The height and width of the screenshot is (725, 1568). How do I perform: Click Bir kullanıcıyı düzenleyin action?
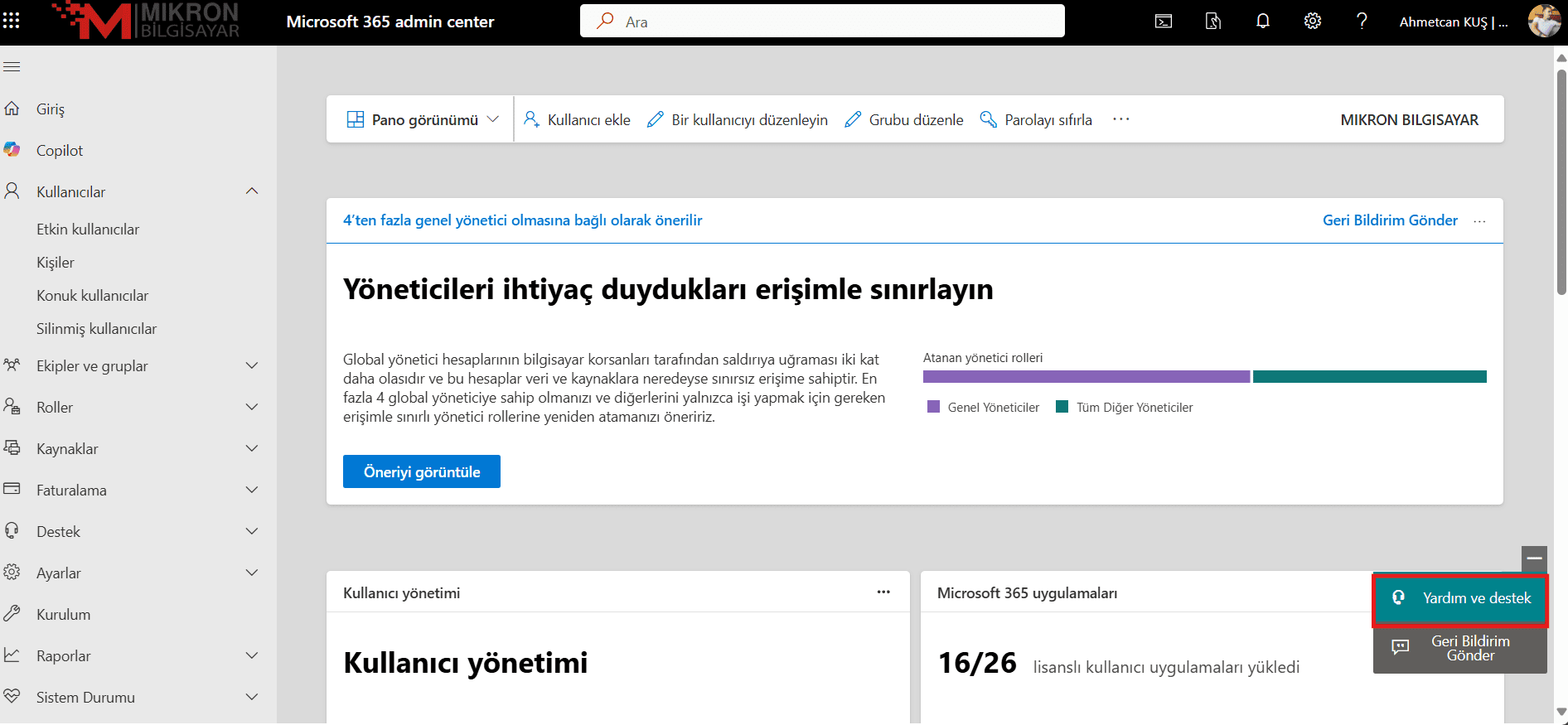pyautogui.click(x=738, y=119)
